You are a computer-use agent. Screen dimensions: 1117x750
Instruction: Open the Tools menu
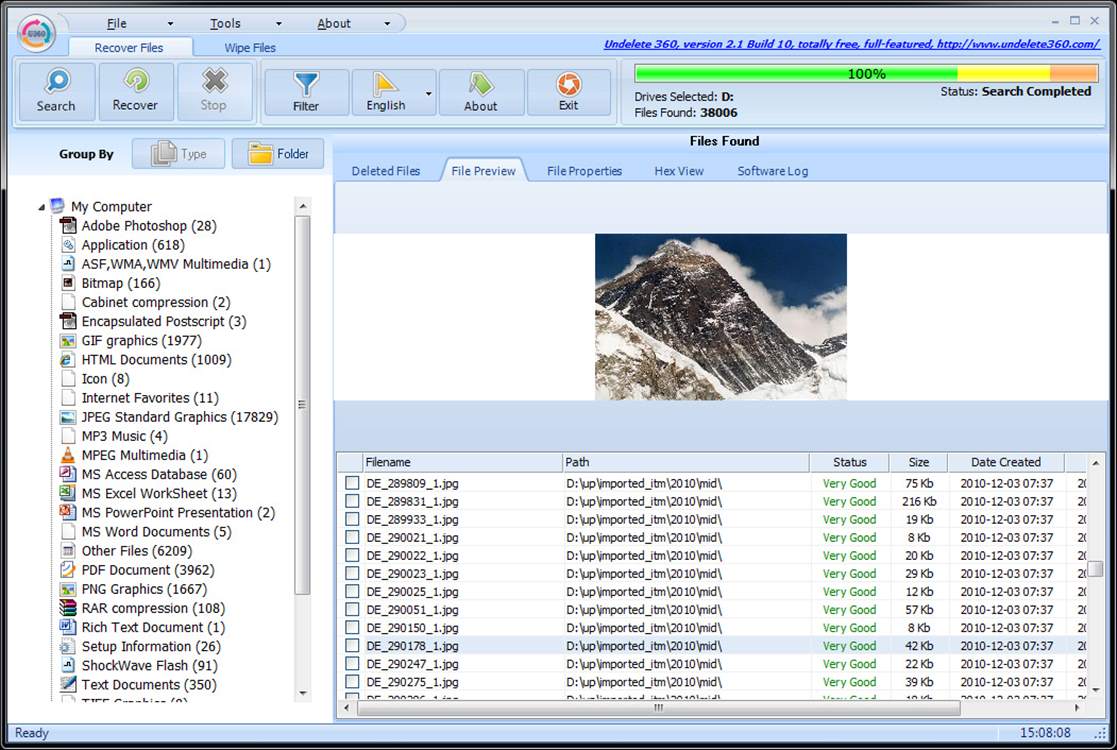click(225, 24)
